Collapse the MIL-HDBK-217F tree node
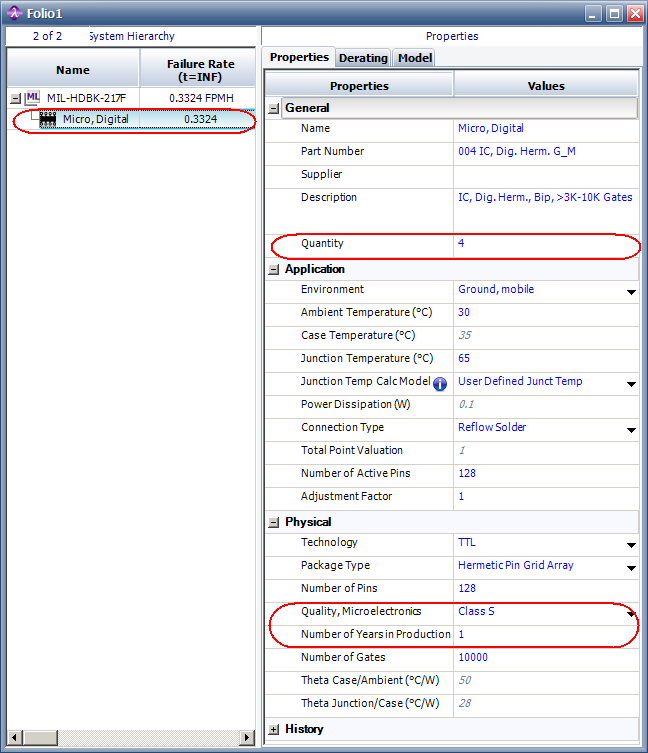648x753 pixels. point(15,98)
